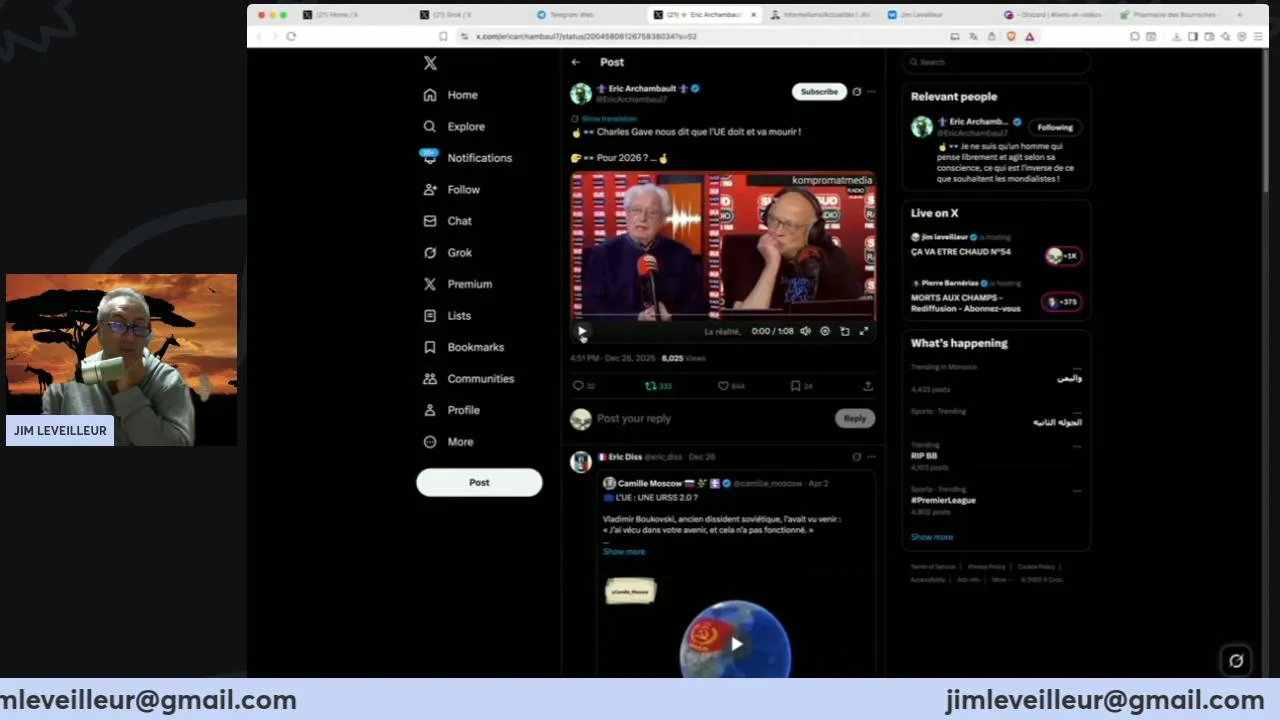Subscribe to Eric Archambault
The width and height of the screenshot is (1280, 720).
coord(819,92)
